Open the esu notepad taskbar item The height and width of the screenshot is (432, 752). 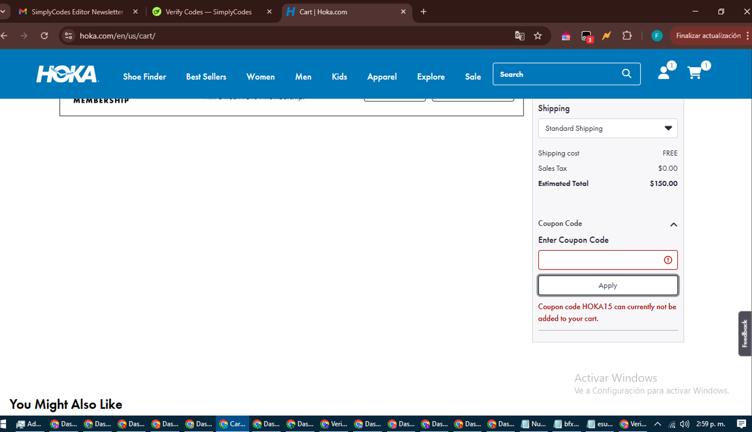tap(599, 424)
